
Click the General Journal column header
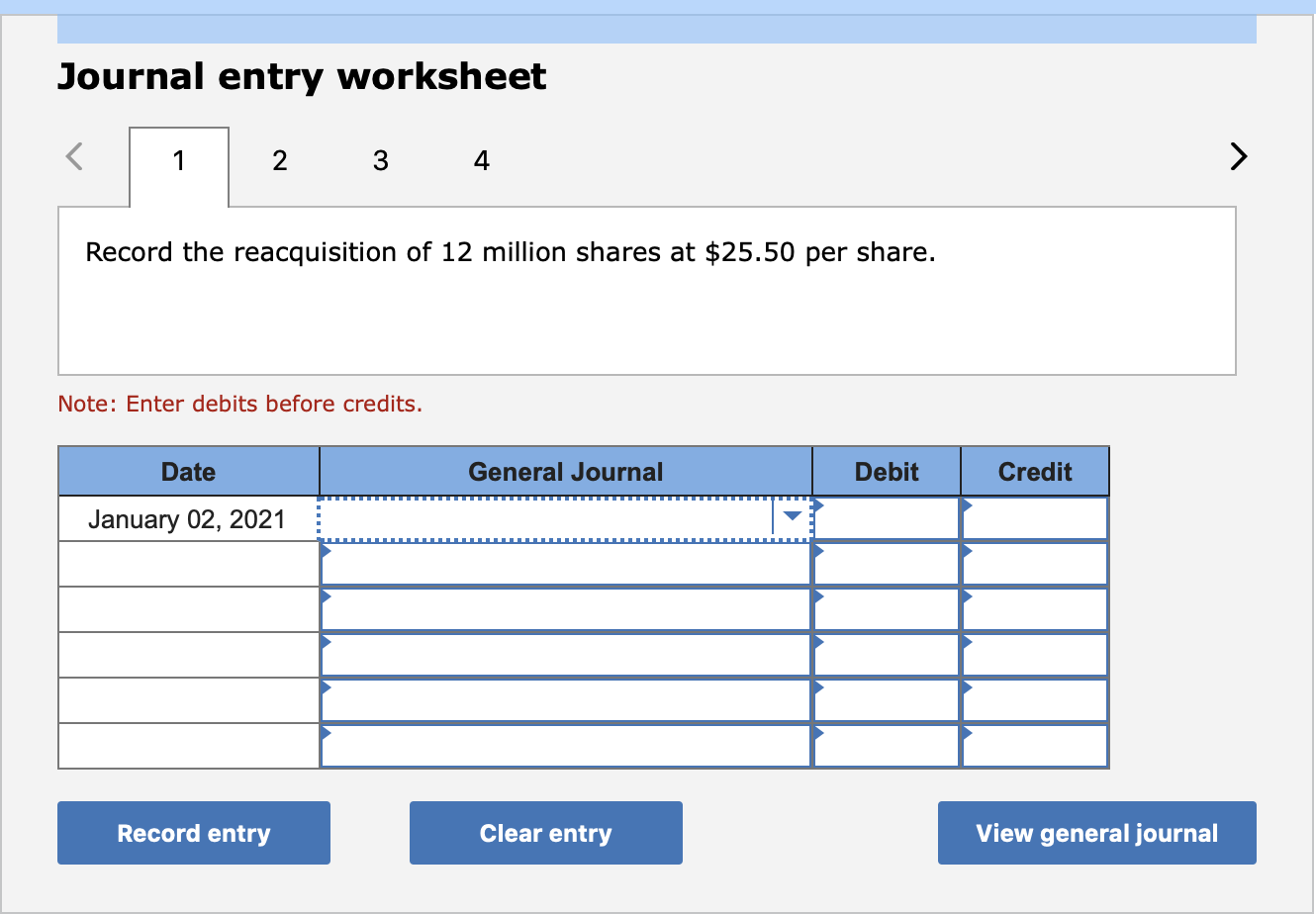566,472
